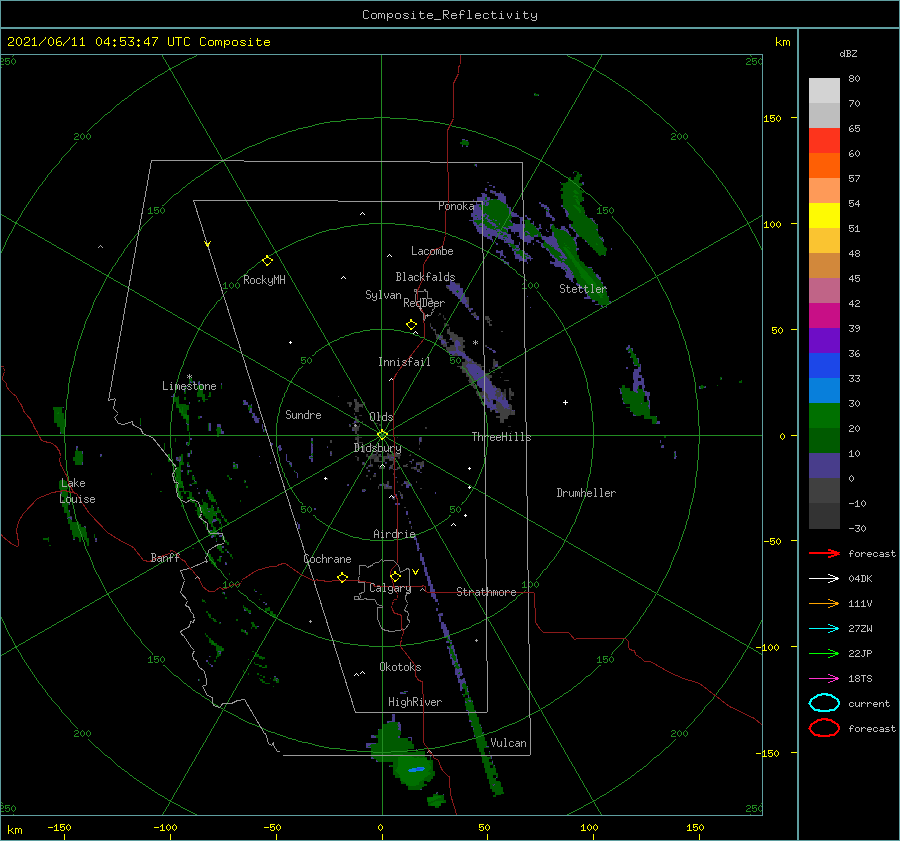Click the ThreeHills label
This screenshot has height=841, width=900.
click(501, 437)
